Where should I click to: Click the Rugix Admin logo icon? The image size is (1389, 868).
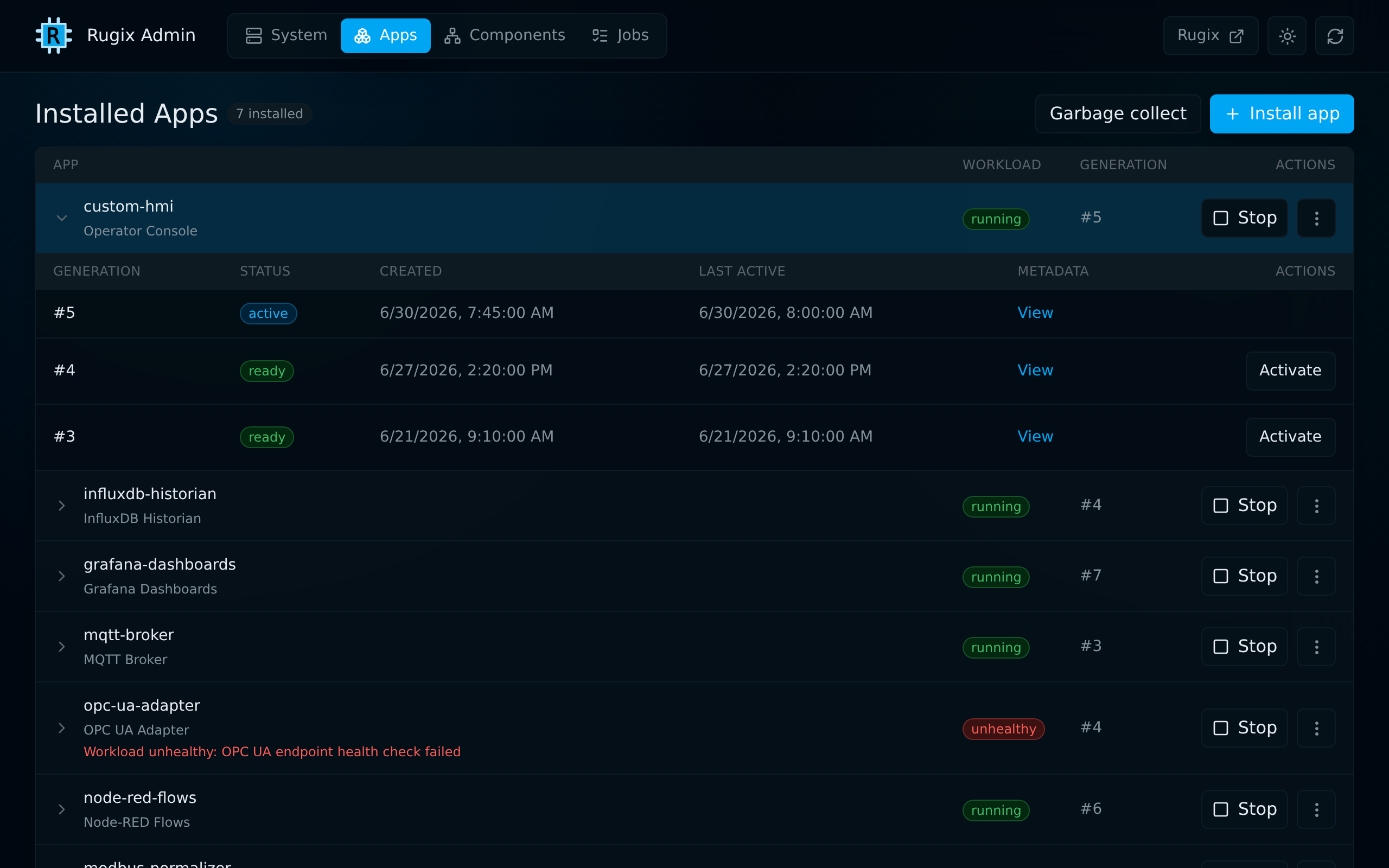[53, 36]
